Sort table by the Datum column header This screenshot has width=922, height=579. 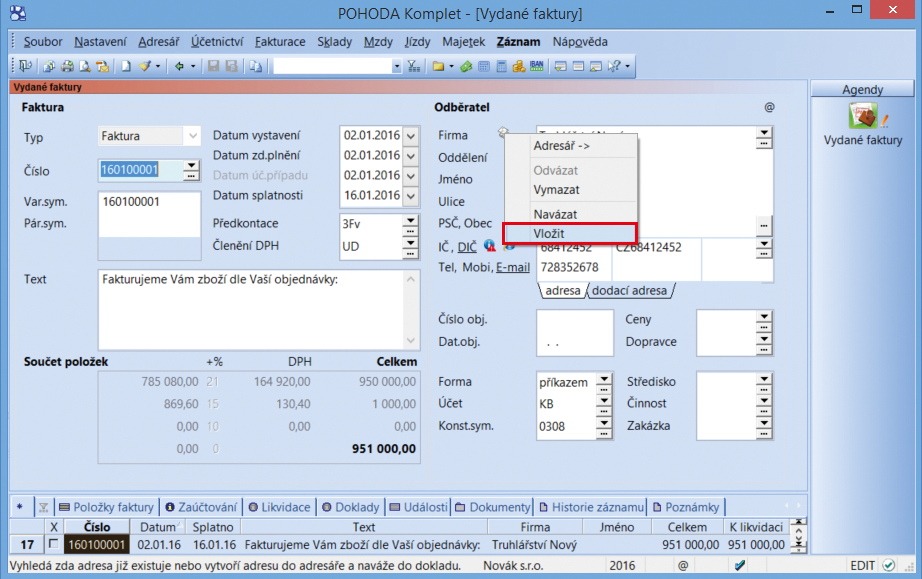click(157, 527)
